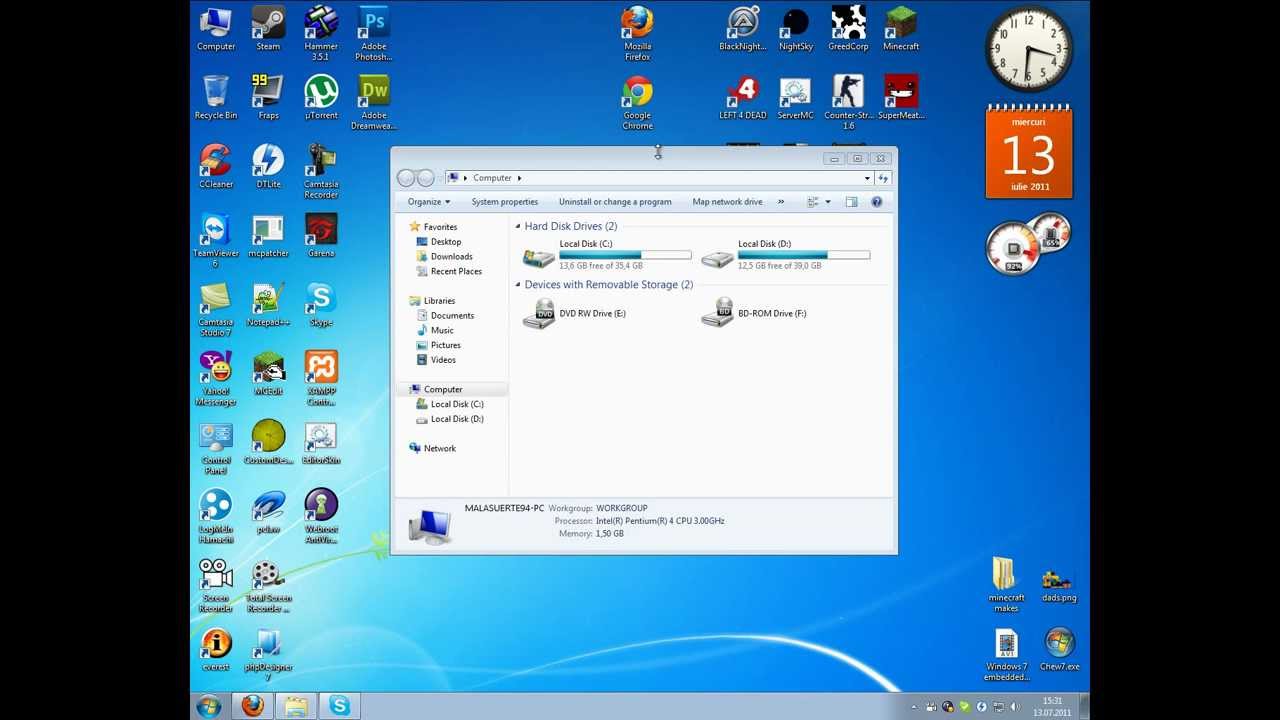Select the Counter-Strike 1.6 desktop icon
This screenshot has height=720, width=1280.
(848, 102)
